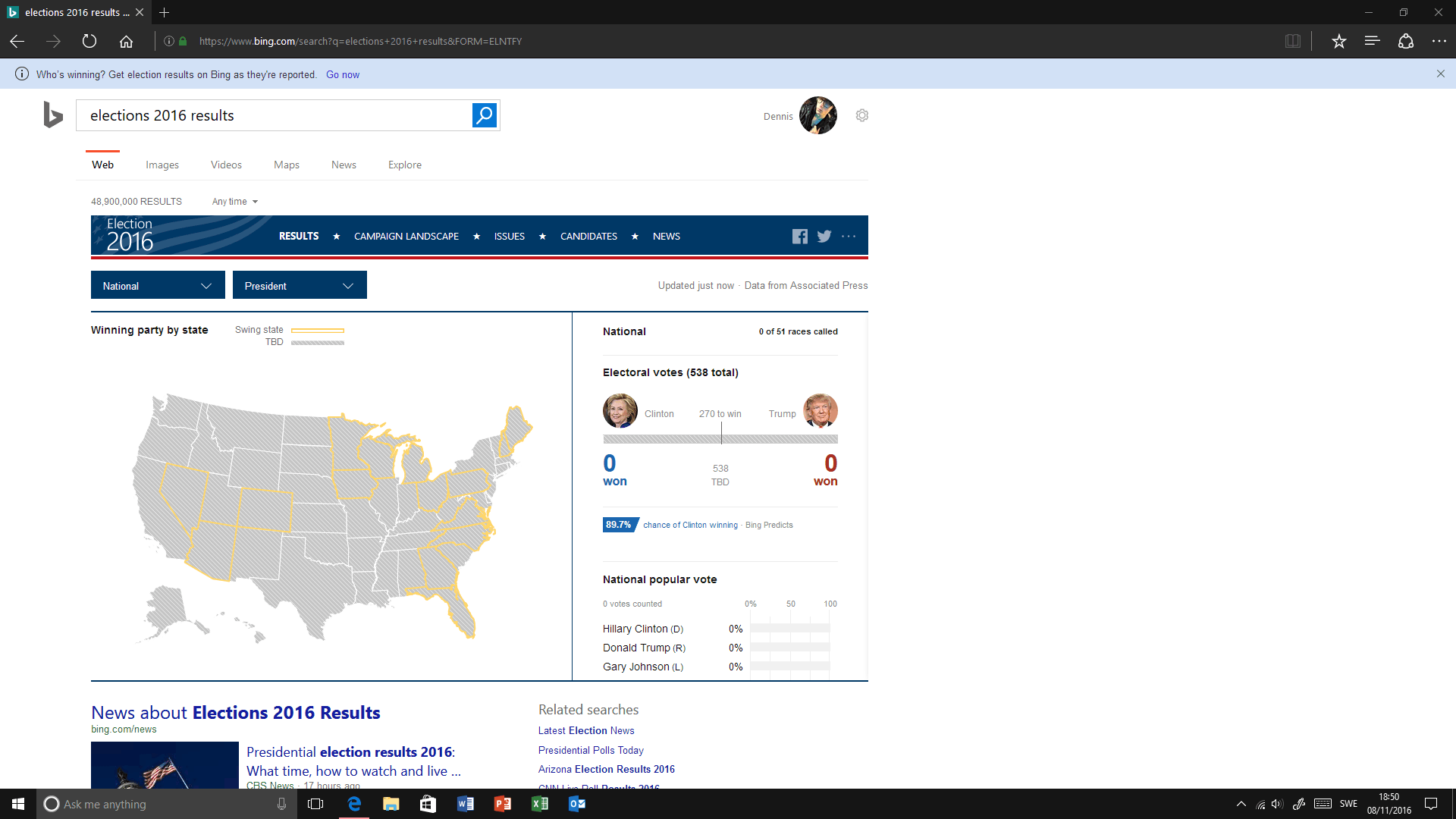
Task: Open NEWS section in election banner
Action: click(667, 237)
